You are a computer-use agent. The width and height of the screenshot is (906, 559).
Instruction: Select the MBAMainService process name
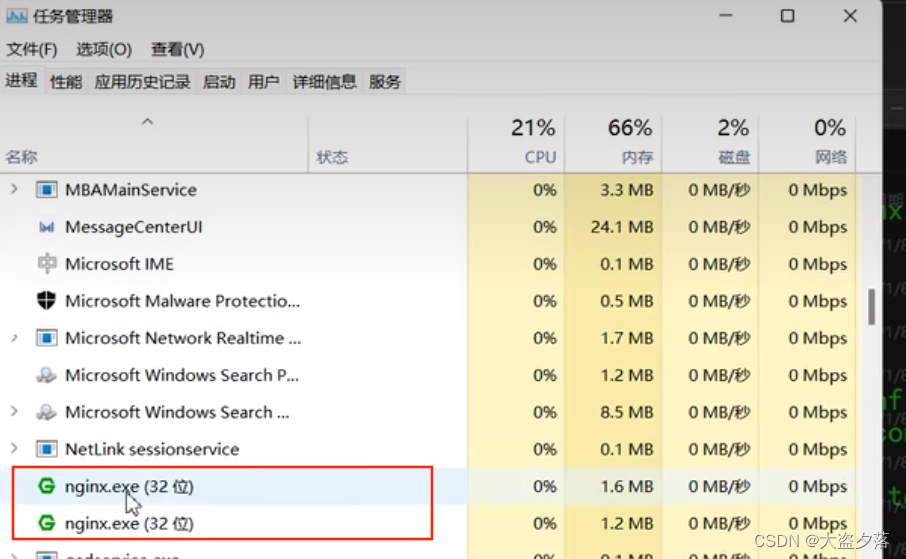(131, 190)
